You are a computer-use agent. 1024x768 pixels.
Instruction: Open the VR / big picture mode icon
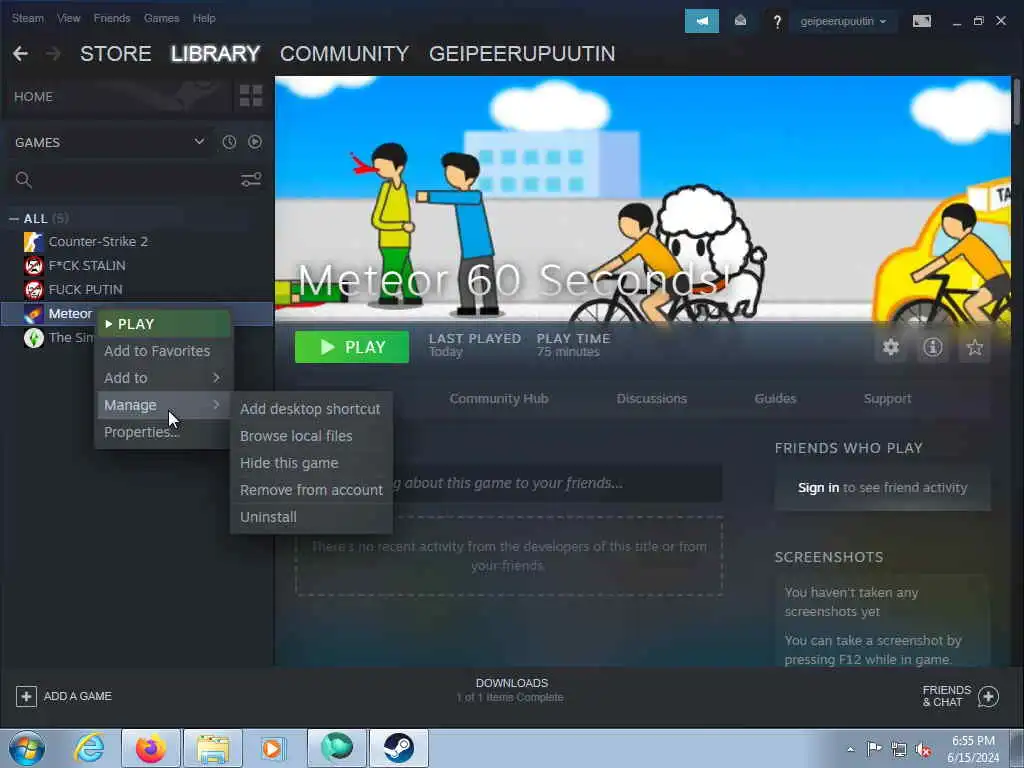921,21
